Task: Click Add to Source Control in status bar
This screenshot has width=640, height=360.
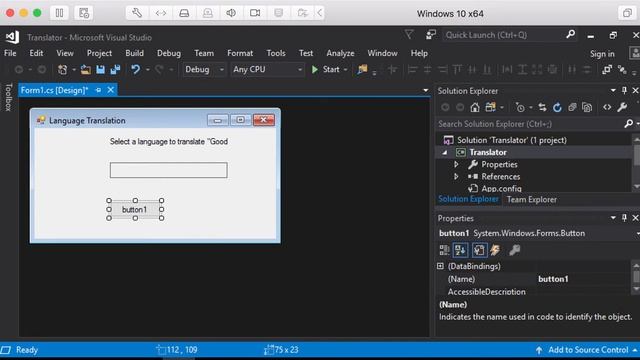Action: (588, 350)
